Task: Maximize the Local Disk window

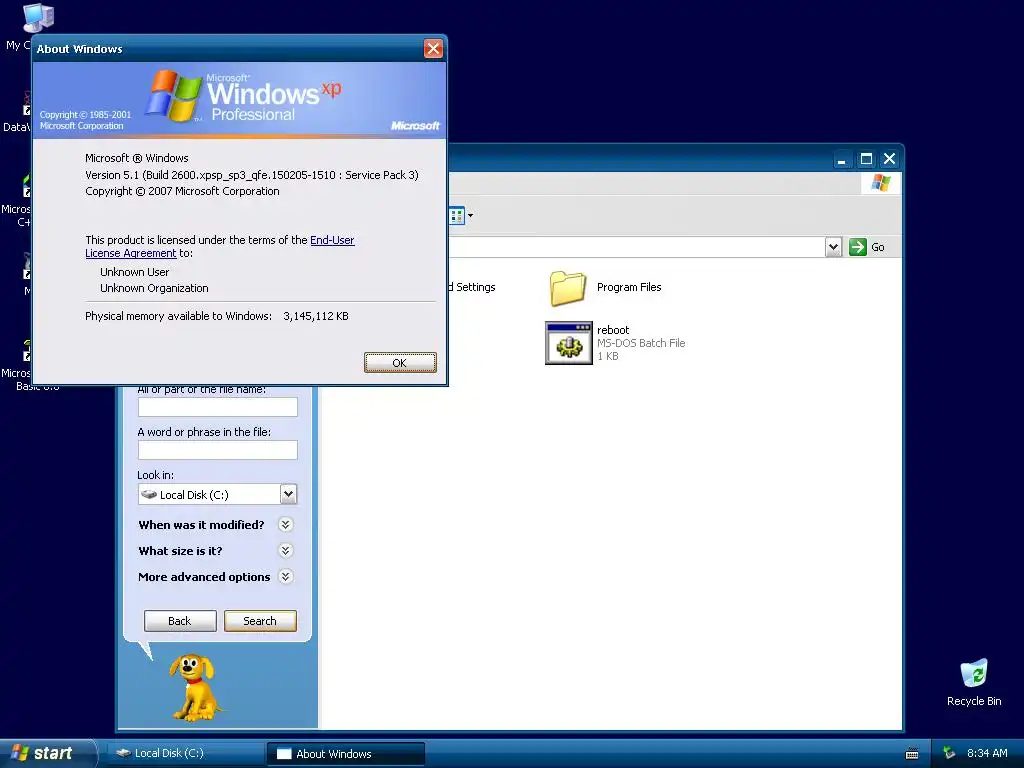Action: (866, 159)
